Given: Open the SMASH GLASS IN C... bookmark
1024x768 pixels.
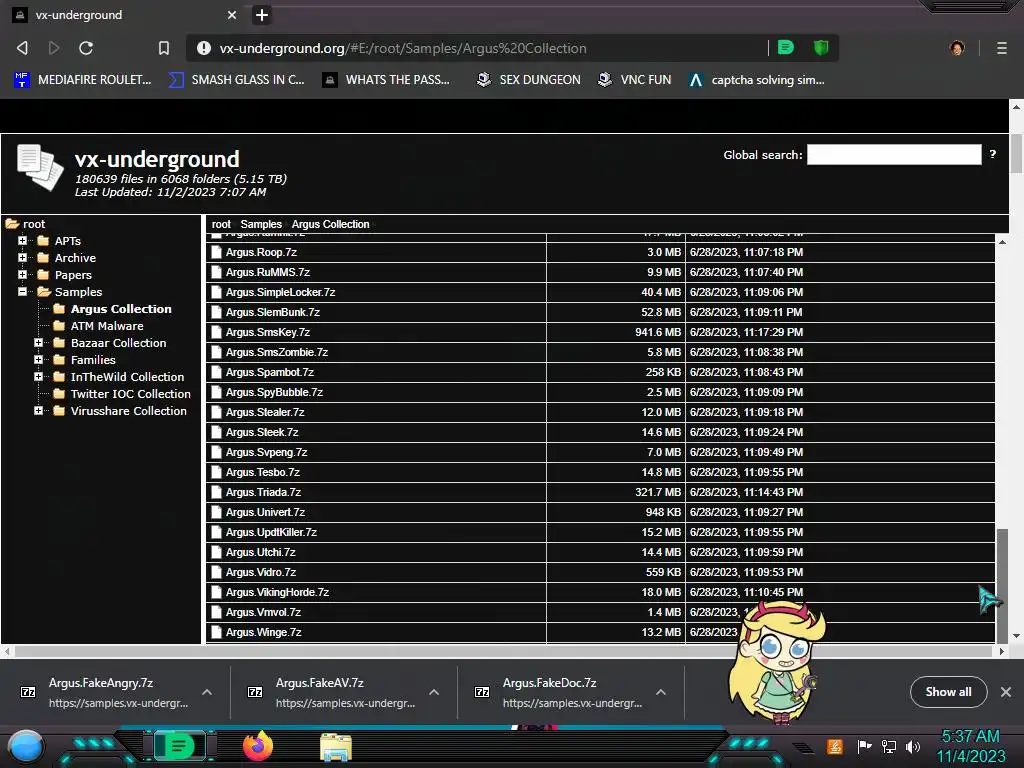Looking at the screenshot, I should [236, 80].
